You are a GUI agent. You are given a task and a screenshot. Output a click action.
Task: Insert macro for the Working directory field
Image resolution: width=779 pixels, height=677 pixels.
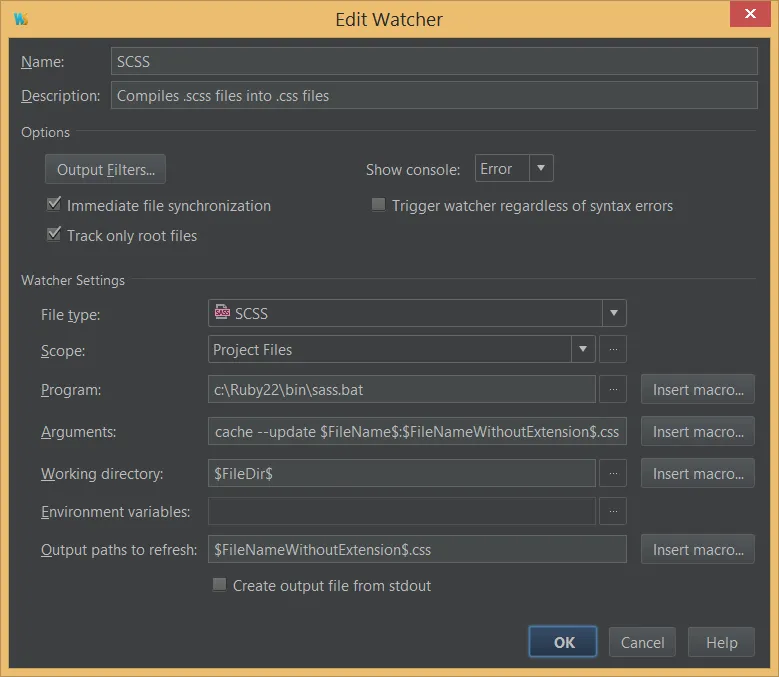pos(698,473)
